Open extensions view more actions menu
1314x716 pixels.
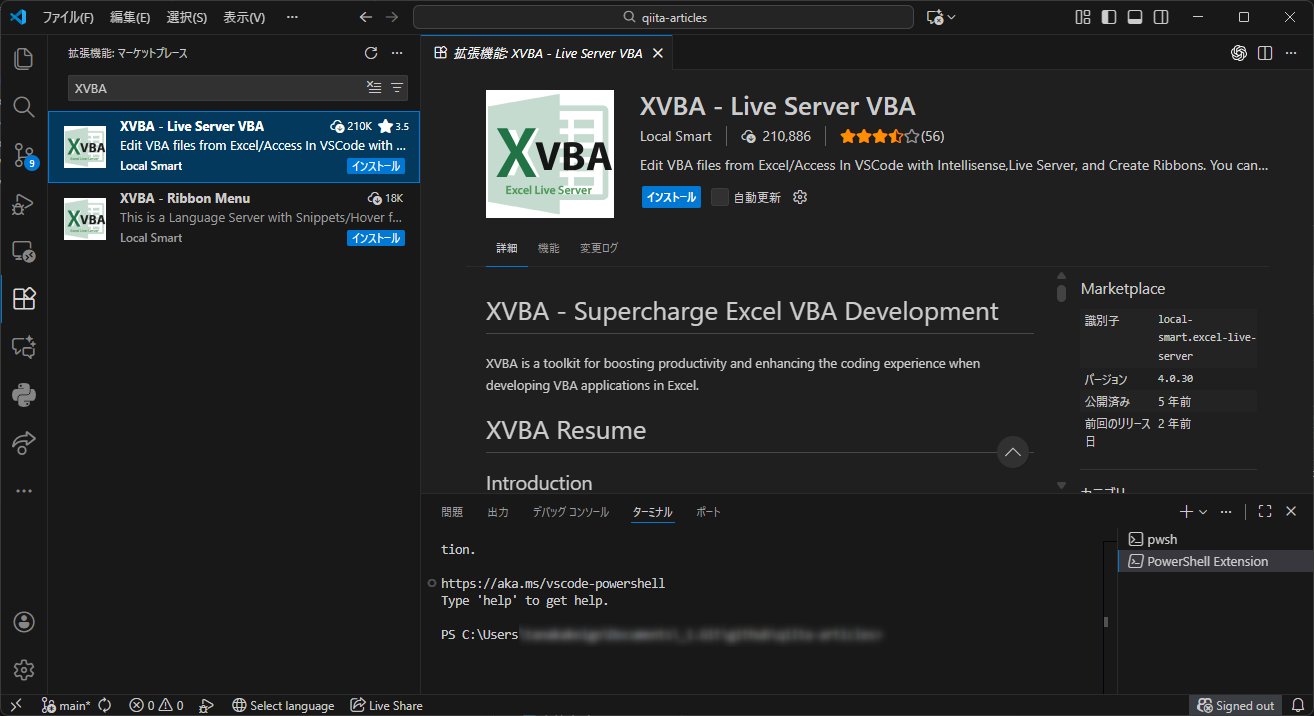397,53
